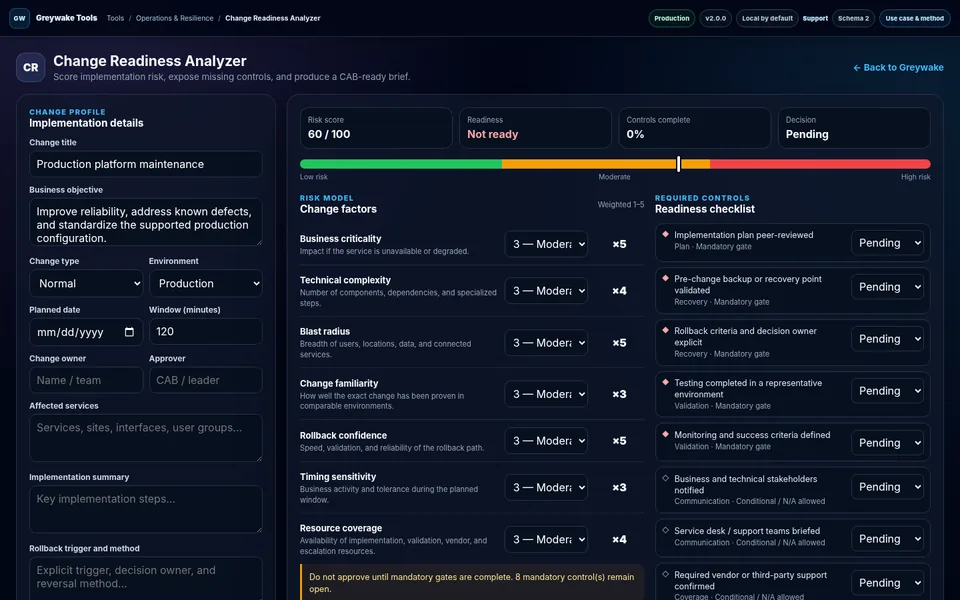Viewport: 960px width, 600px height.
Task: Click mandatory diamond icon for Monitoring criteria
Action: [666, 434]
